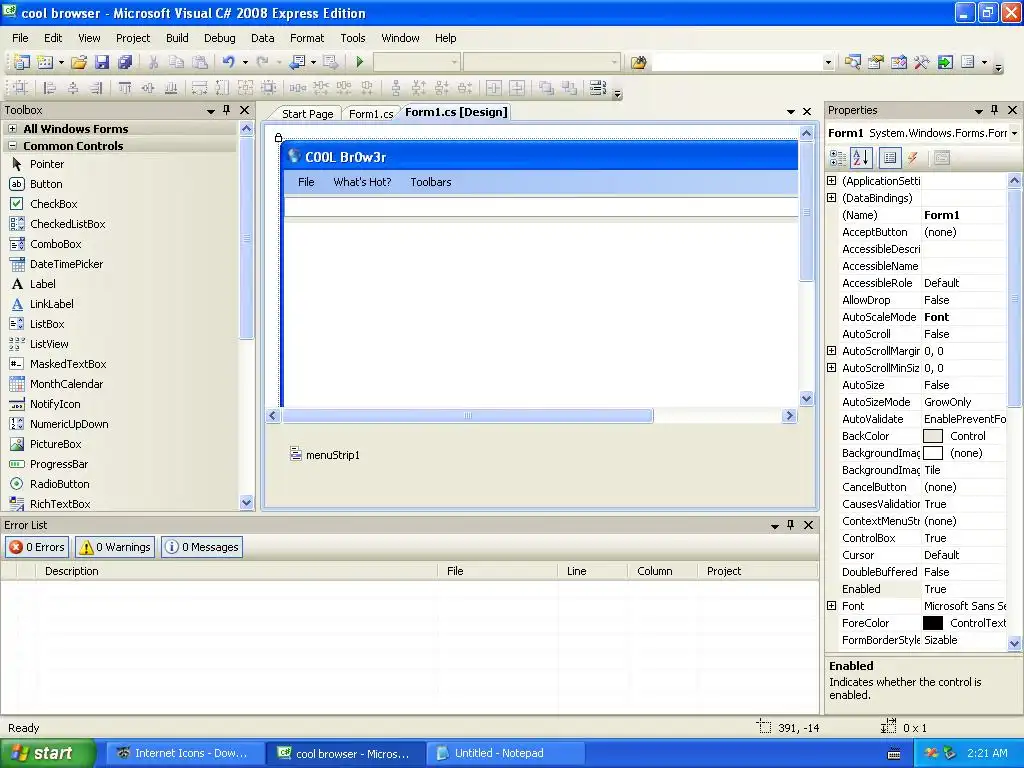Image resolution: width=1024 pixels, height=768 pixels.
Task: Click the Windows start button
Action: (47, 753)
